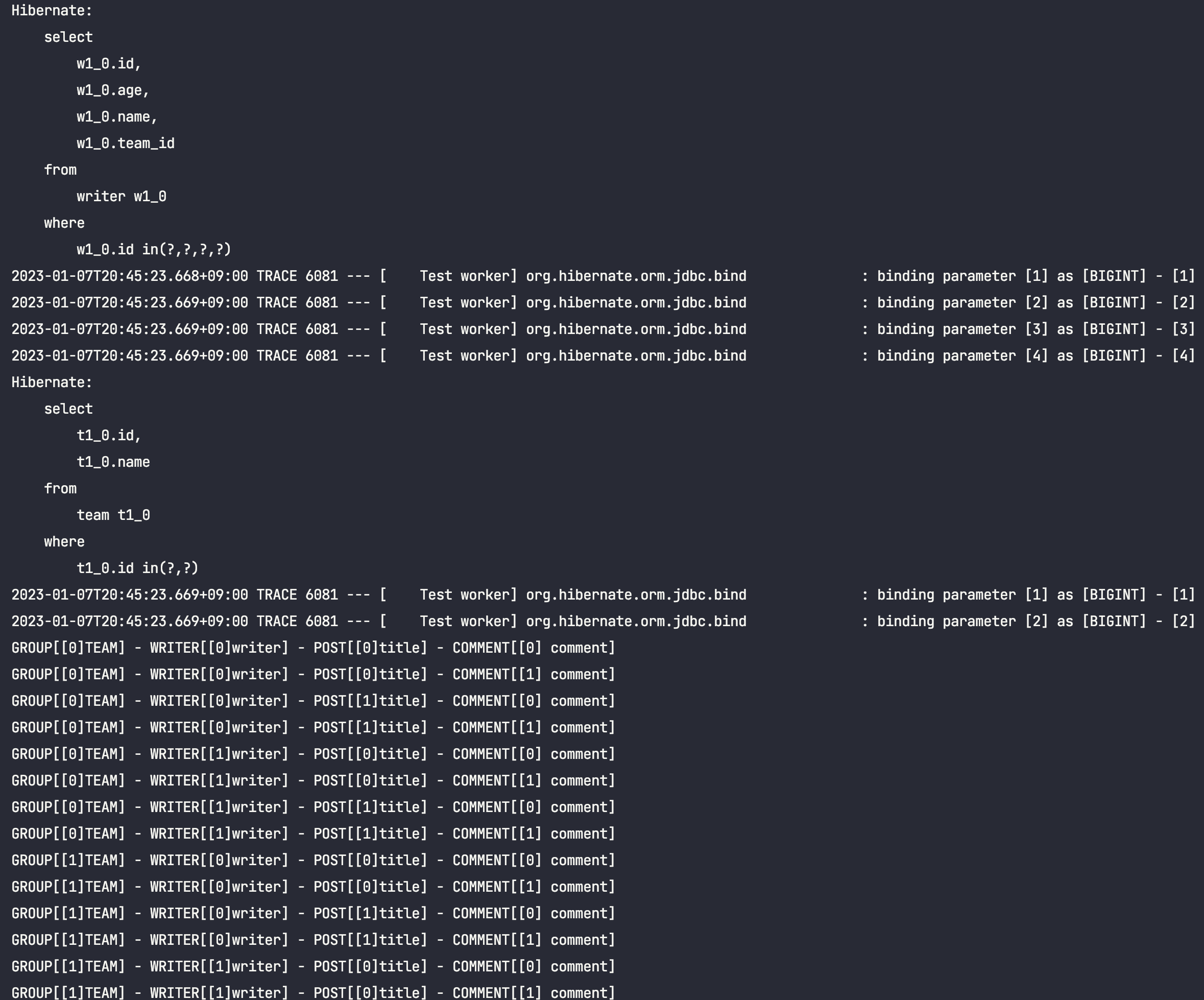Click the timestamp ending in 23.668+09:00

point(130,276)
